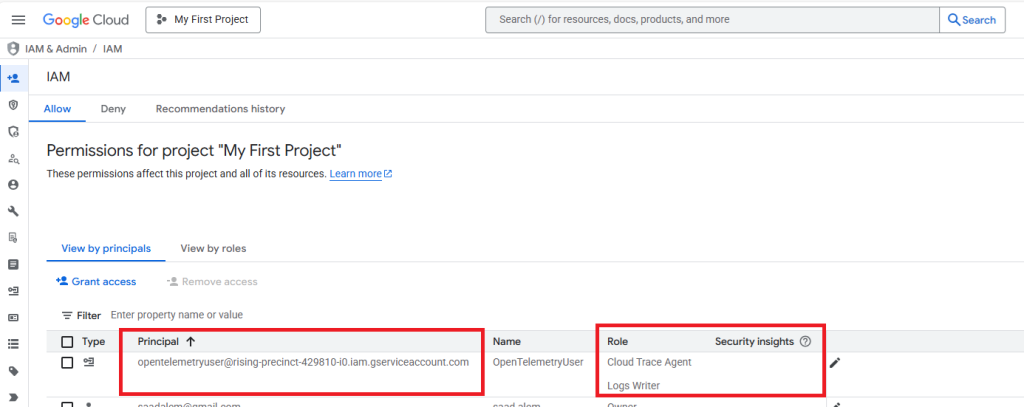Click the Grant access button
1024x407 pixels.
pyautogui.click(x=96, y=282)
